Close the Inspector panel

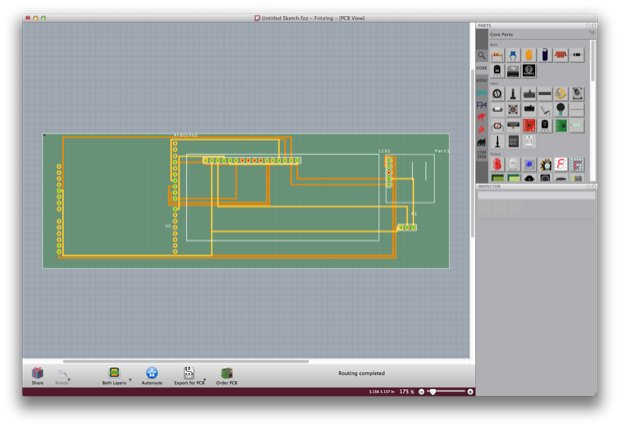tap(594, 186)
